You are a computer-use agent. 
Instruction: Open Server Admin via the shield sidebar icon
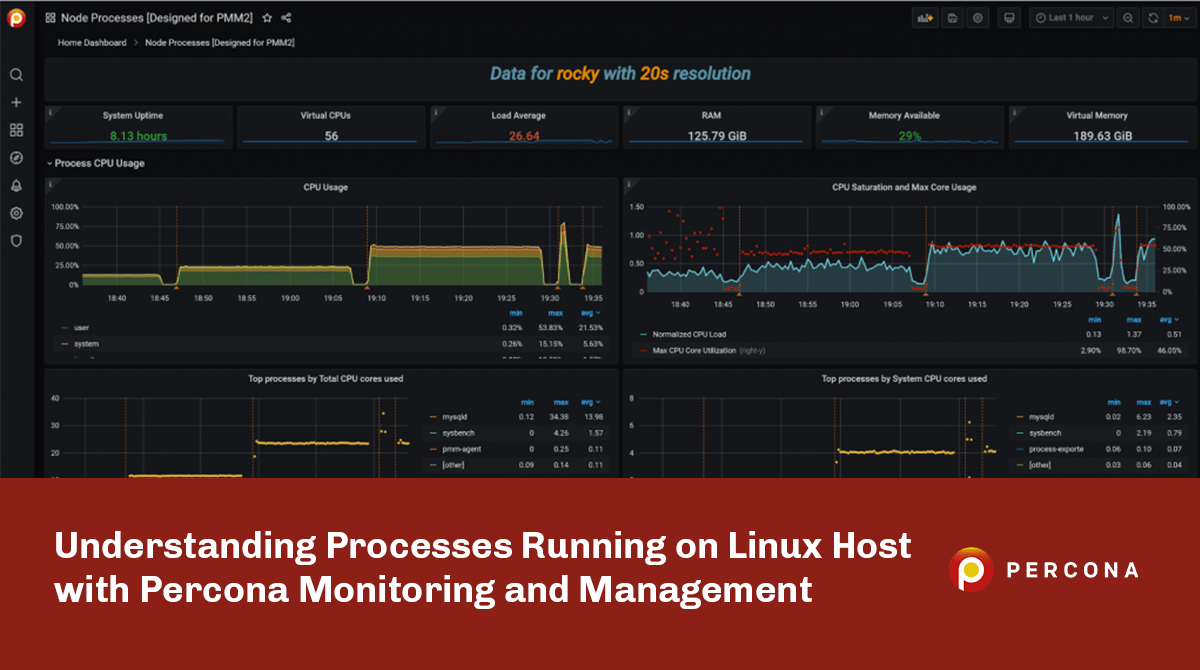click(x=15, y=241)
